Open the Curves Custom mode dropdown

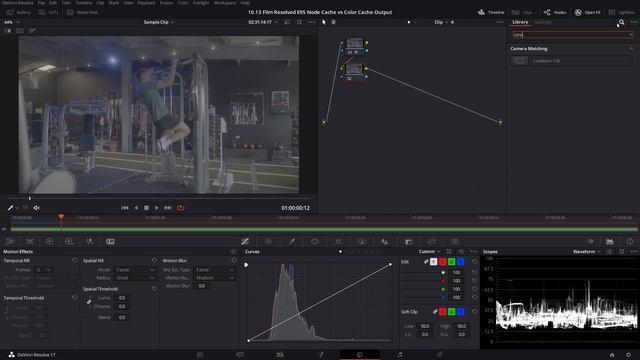tap(429, 251)
